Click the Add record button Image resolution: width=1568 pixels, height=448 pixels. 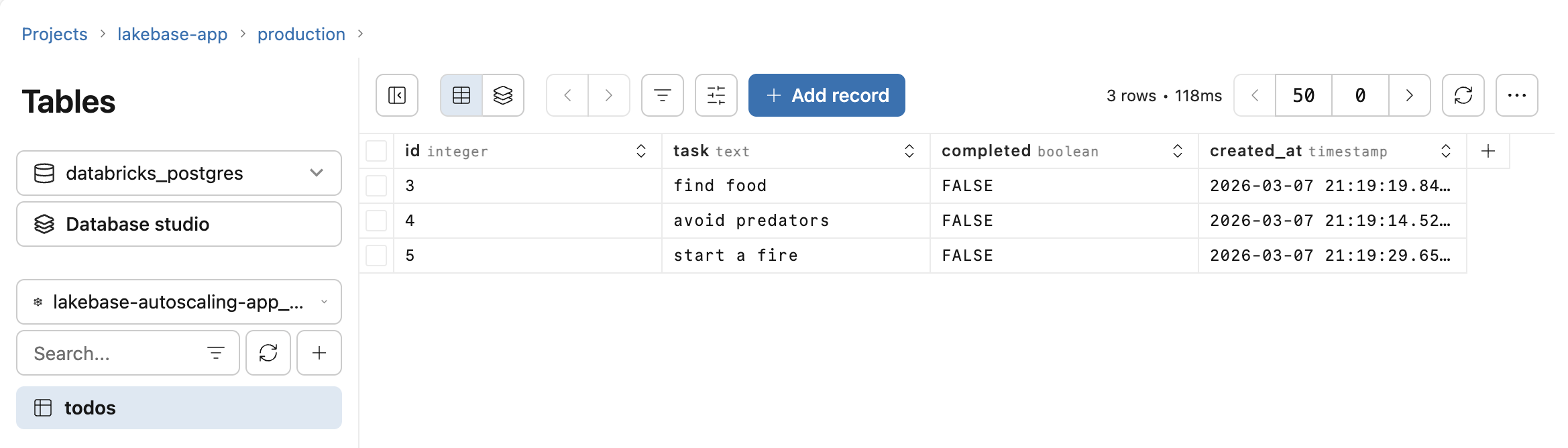coord(826,95)
